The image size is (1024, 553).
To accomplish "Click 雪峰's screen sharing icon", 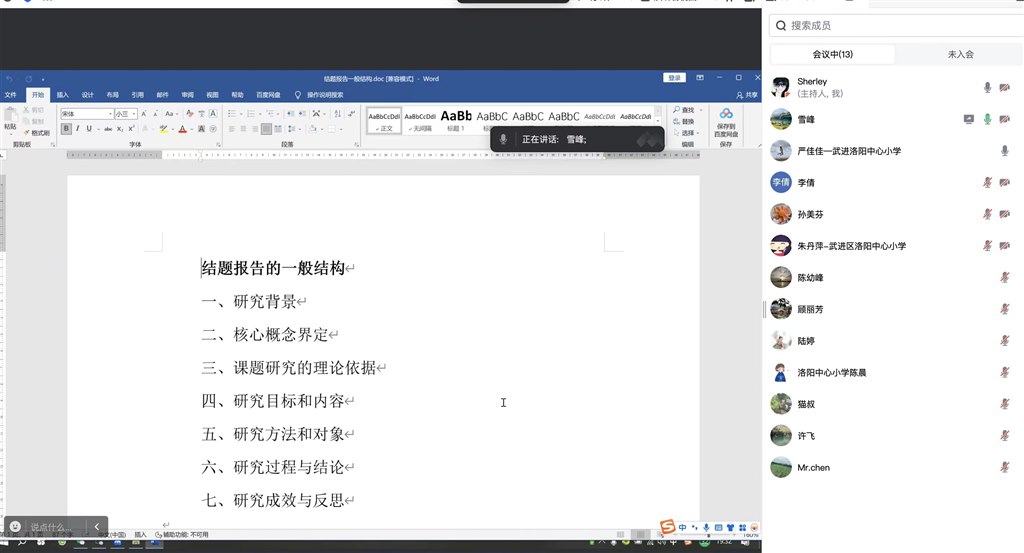I will coord(968,119).
